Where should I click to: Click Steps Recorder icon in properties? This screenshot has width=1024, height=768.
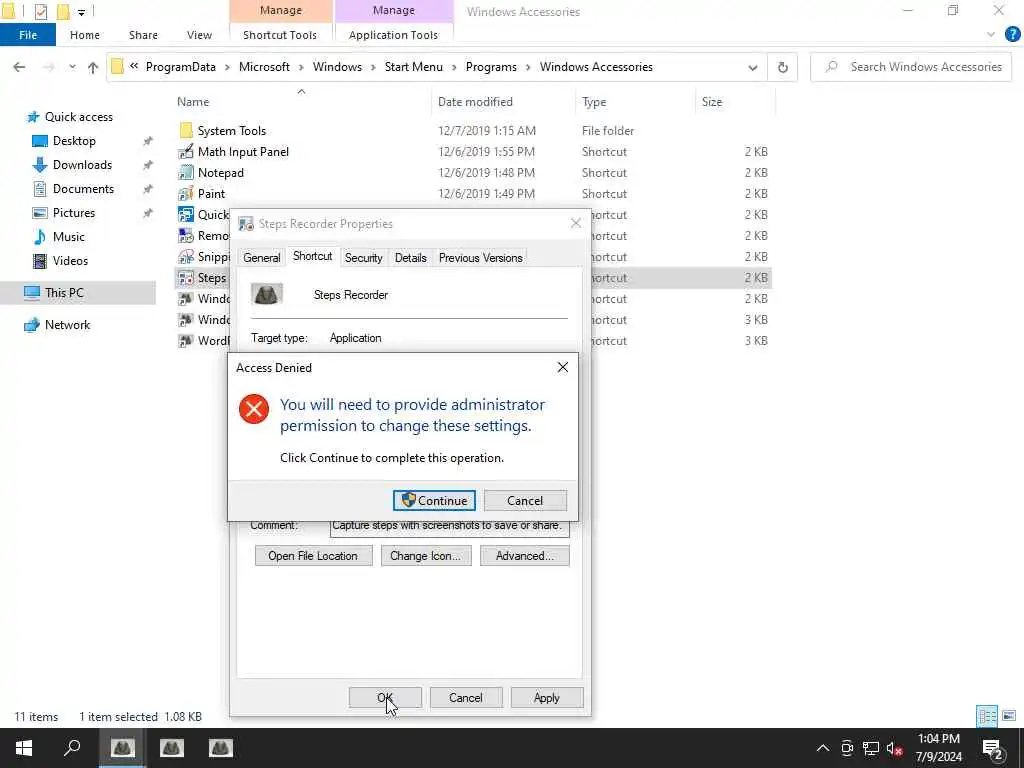click(267, 295)
